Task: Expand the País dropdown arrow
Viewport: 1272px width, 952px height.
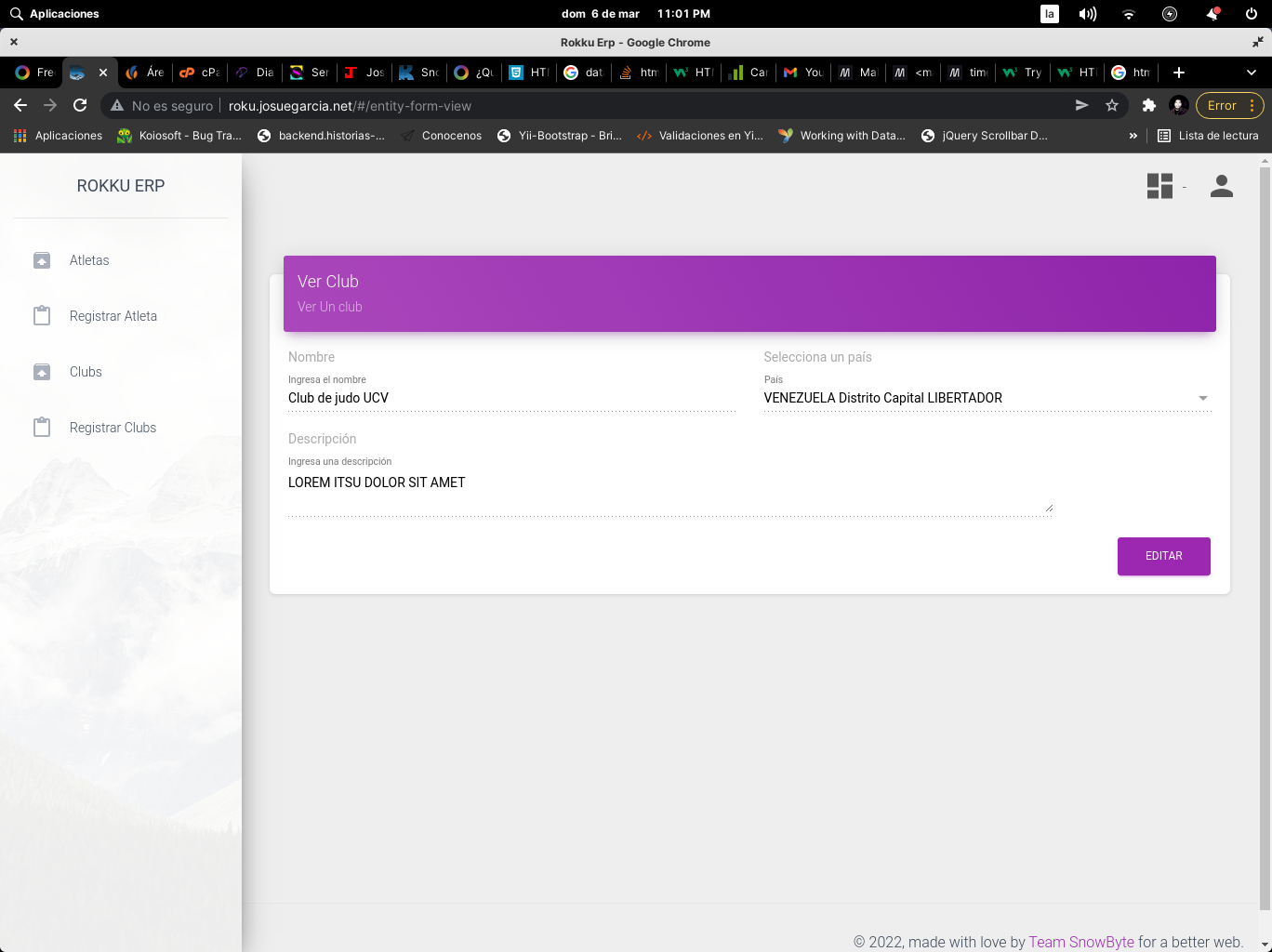Action: point(1202,398)
